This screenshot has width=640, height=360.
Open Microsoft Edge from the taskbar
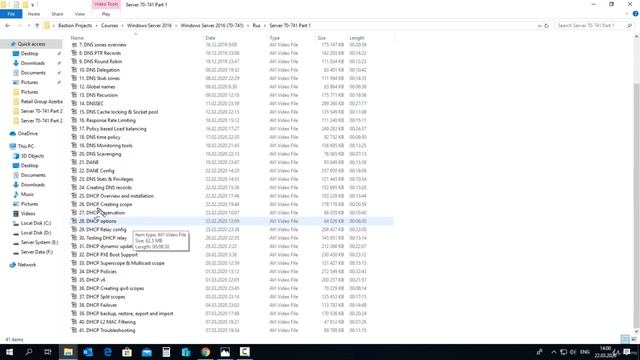pyautogui.click(x=107, y=352)
